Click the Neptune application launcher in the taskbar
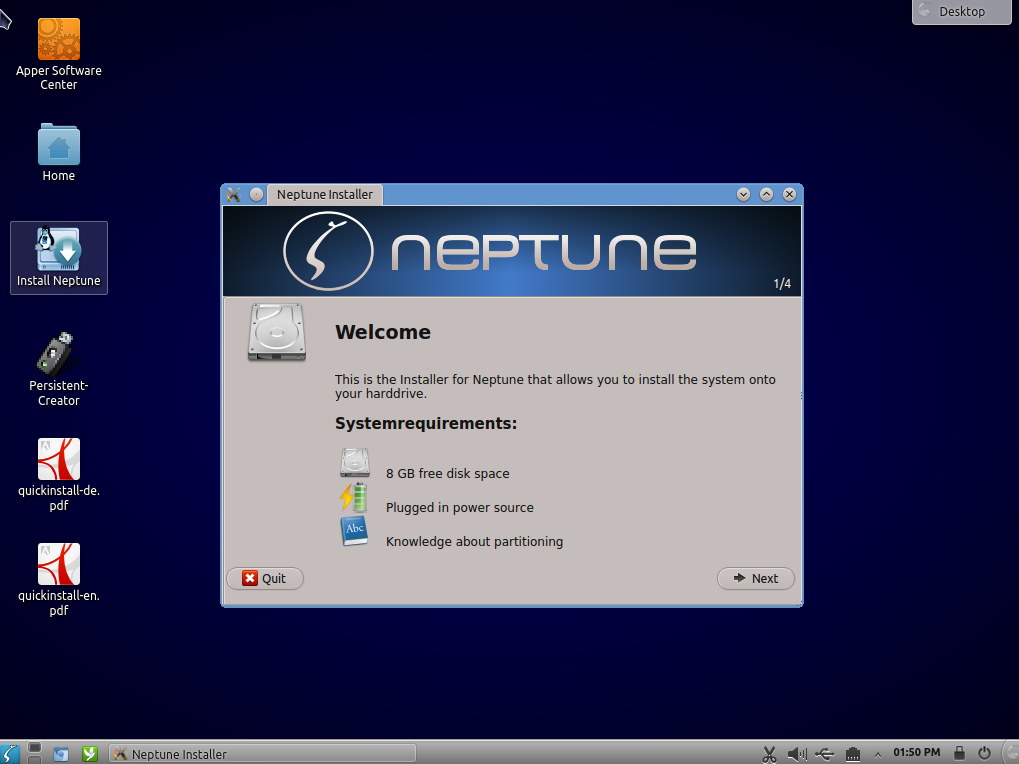 coord(10,754)
